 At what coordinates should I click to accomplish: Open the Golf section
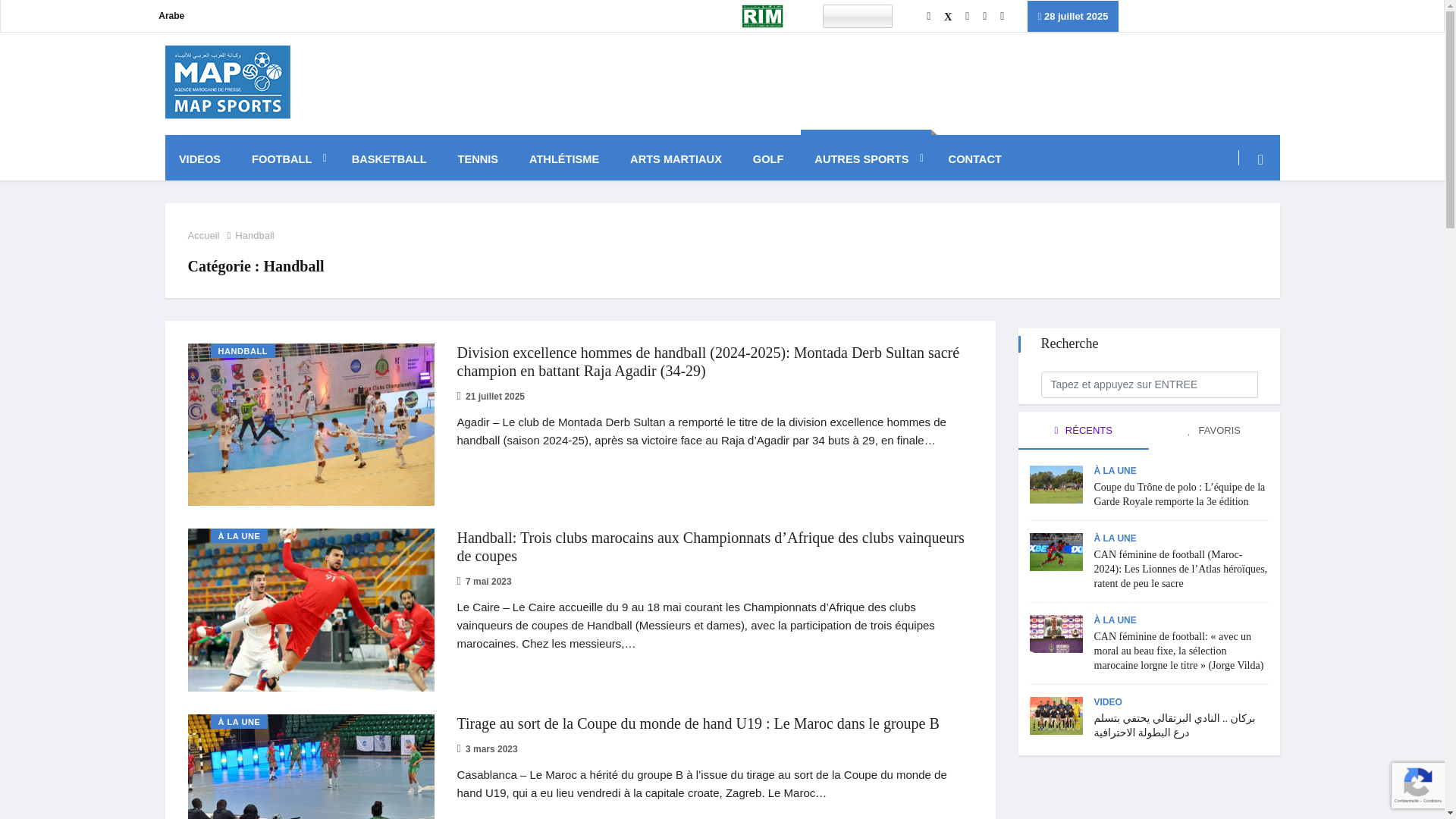click(x=768, y=159)
